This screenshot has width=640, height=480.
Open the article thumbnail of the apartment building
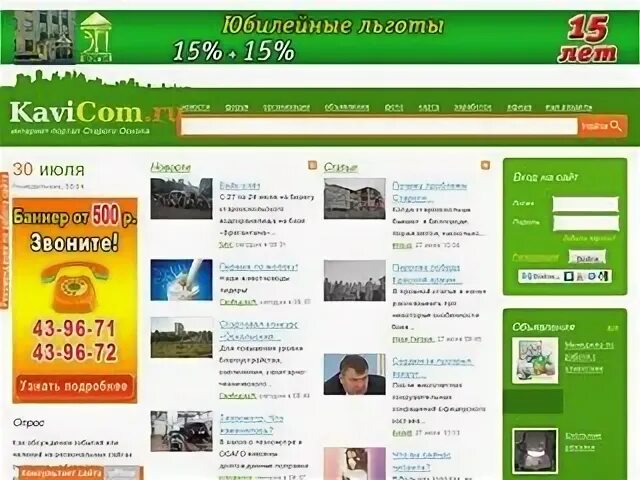[x=355, y=198]
